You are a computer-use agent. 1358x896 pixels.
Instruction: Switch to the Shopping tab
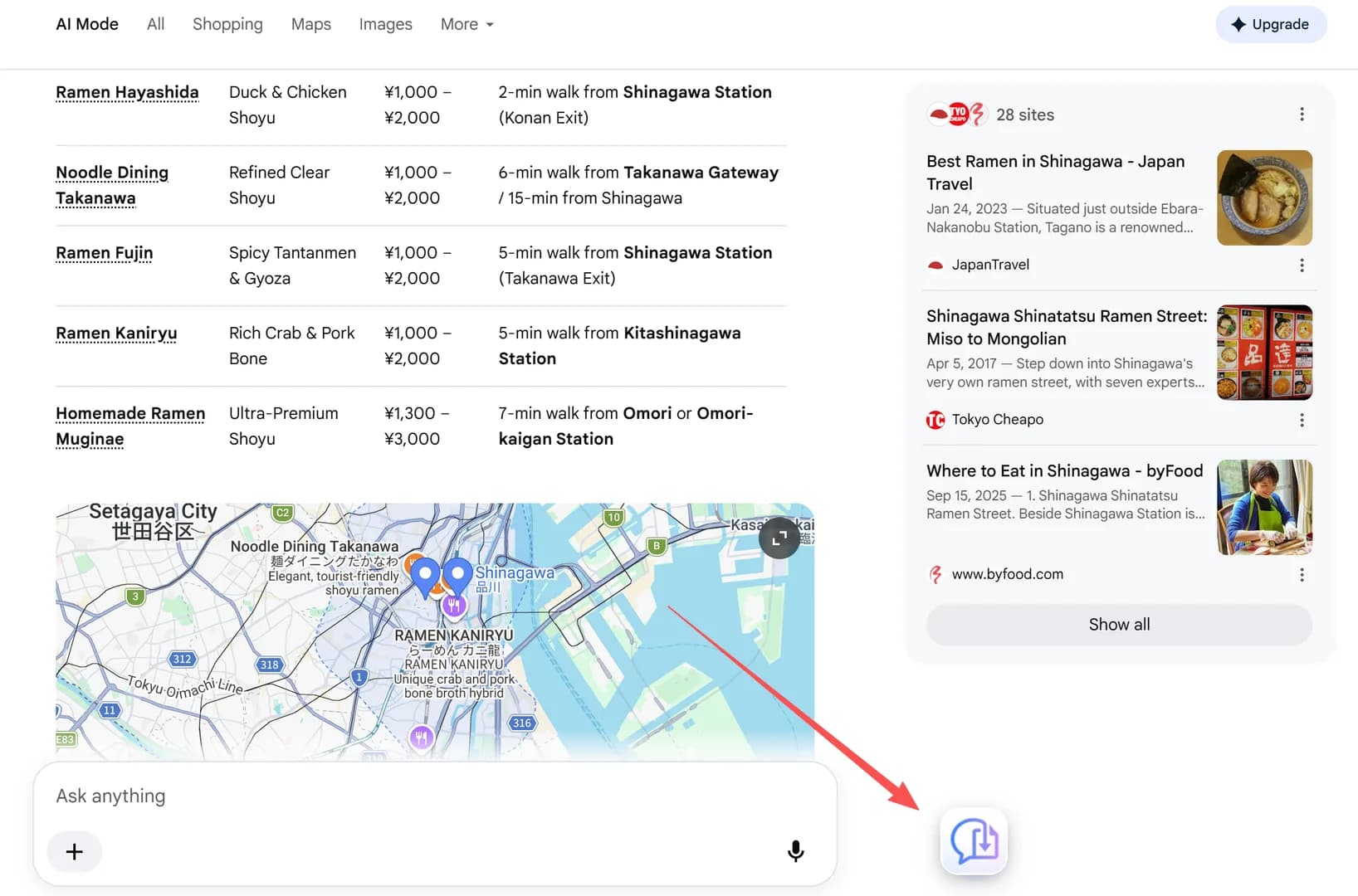(227, 24)
